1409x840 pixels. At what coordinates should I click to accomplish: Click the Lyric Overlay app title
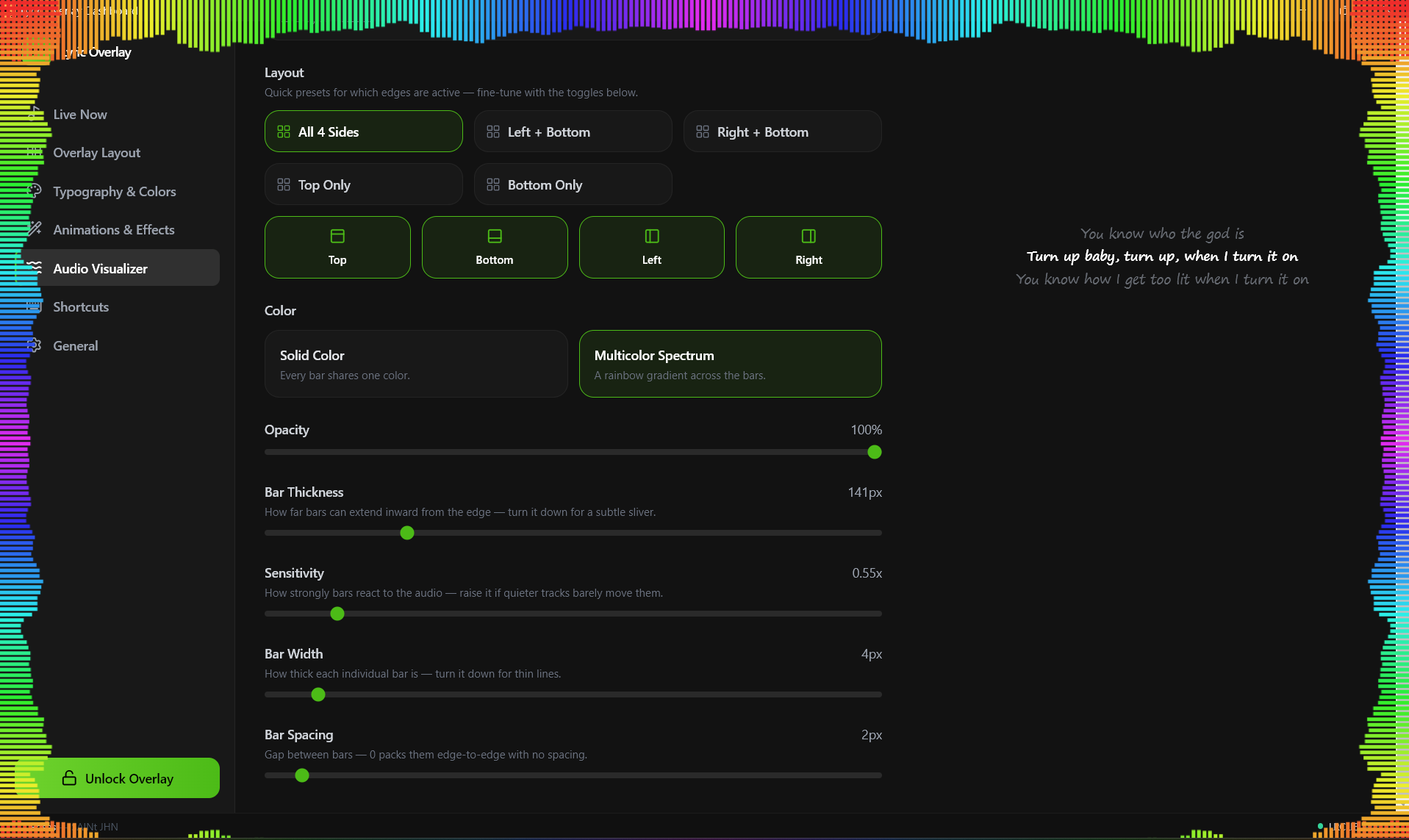[x=97, y=52]
